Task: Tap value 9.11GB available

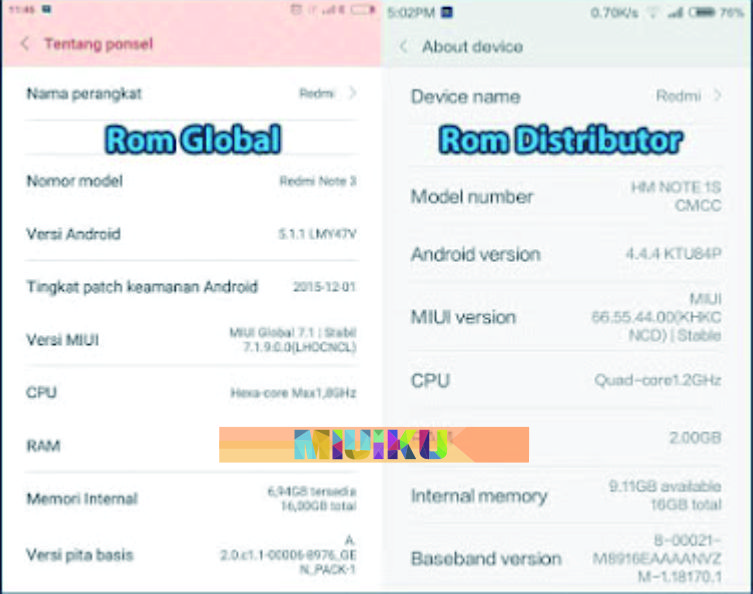Action: coord(665,486)
